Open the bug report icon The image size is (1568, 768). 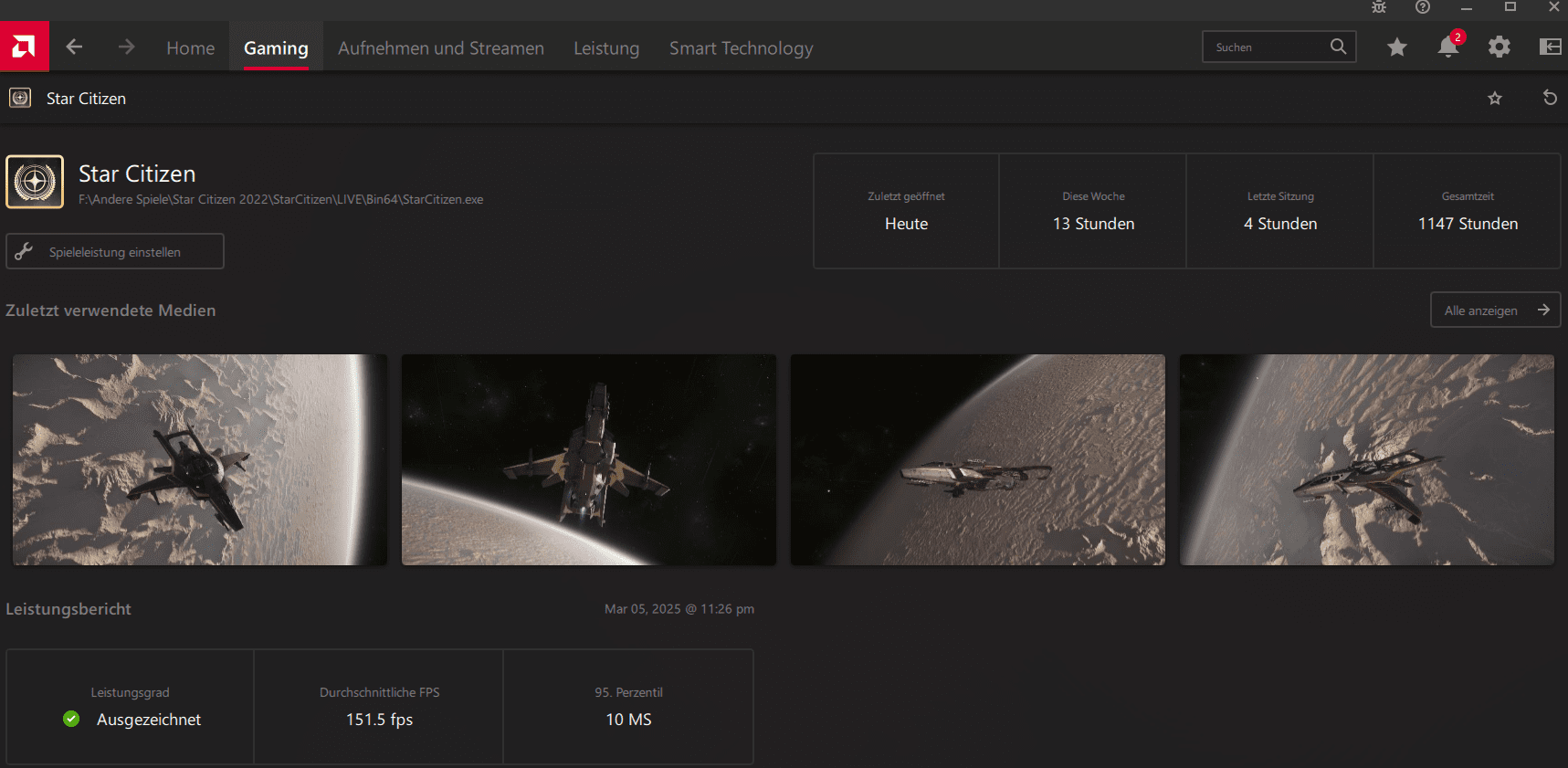[x=1379, y=7]
